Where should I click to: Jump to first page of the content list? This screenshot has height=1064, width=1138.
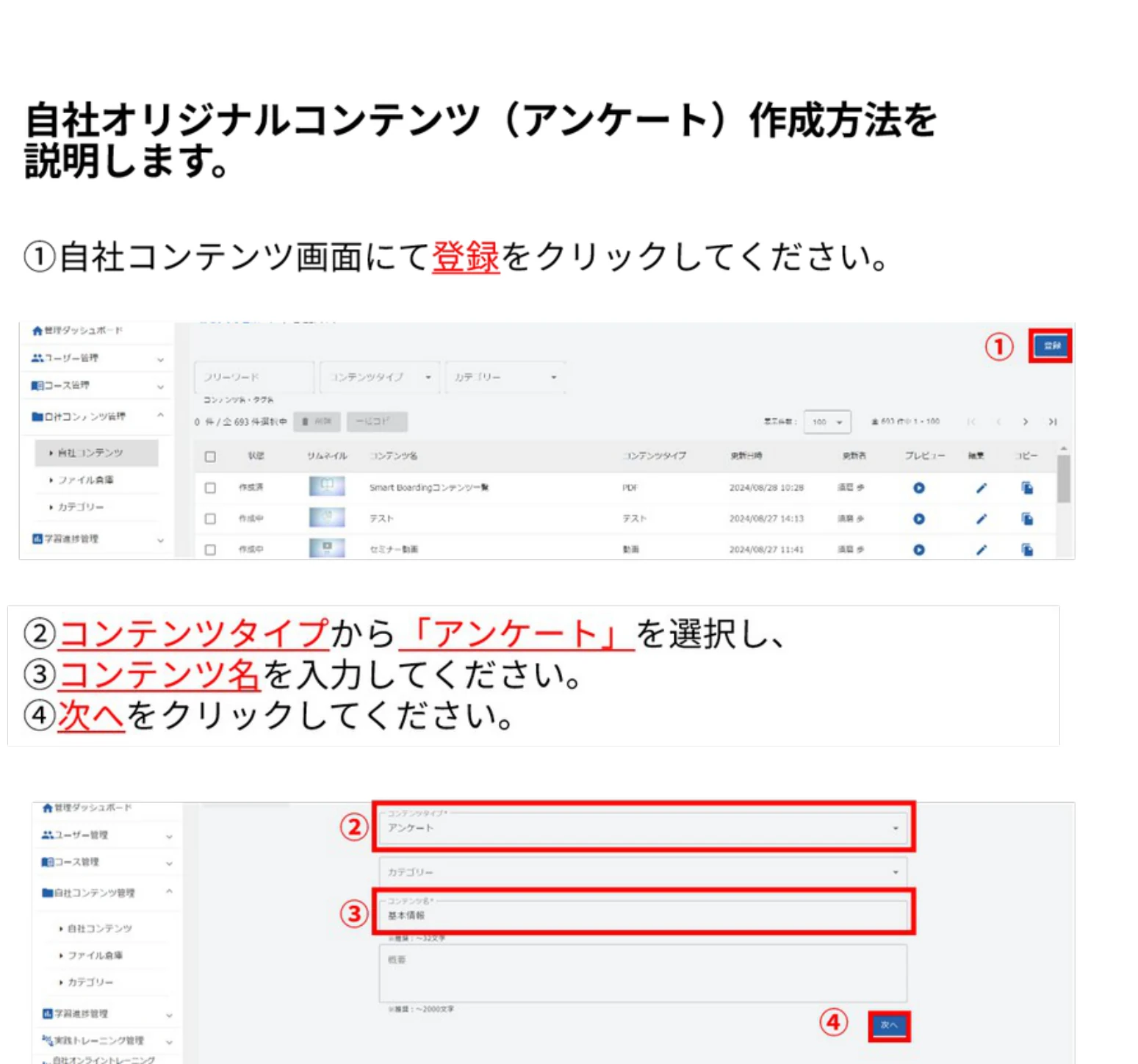coord(971,422)
